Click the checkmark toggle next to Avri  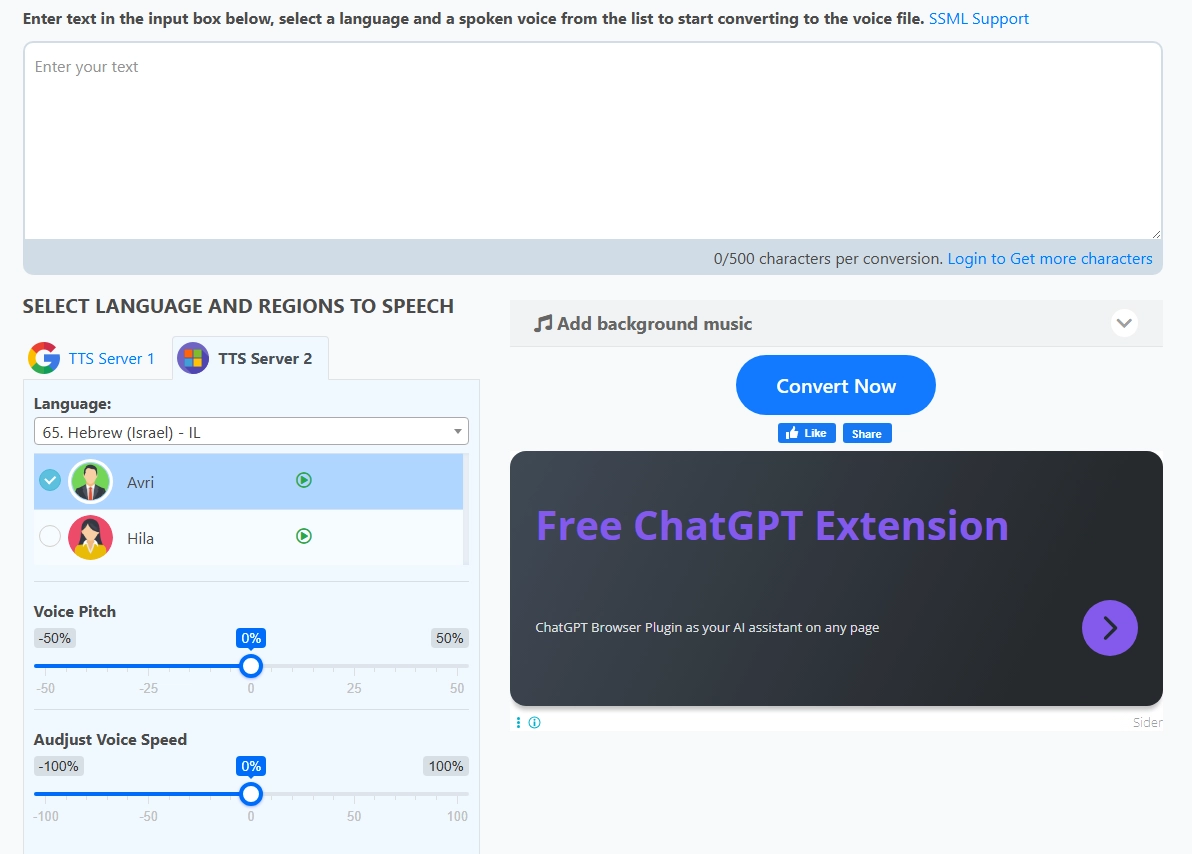[50, 480]
